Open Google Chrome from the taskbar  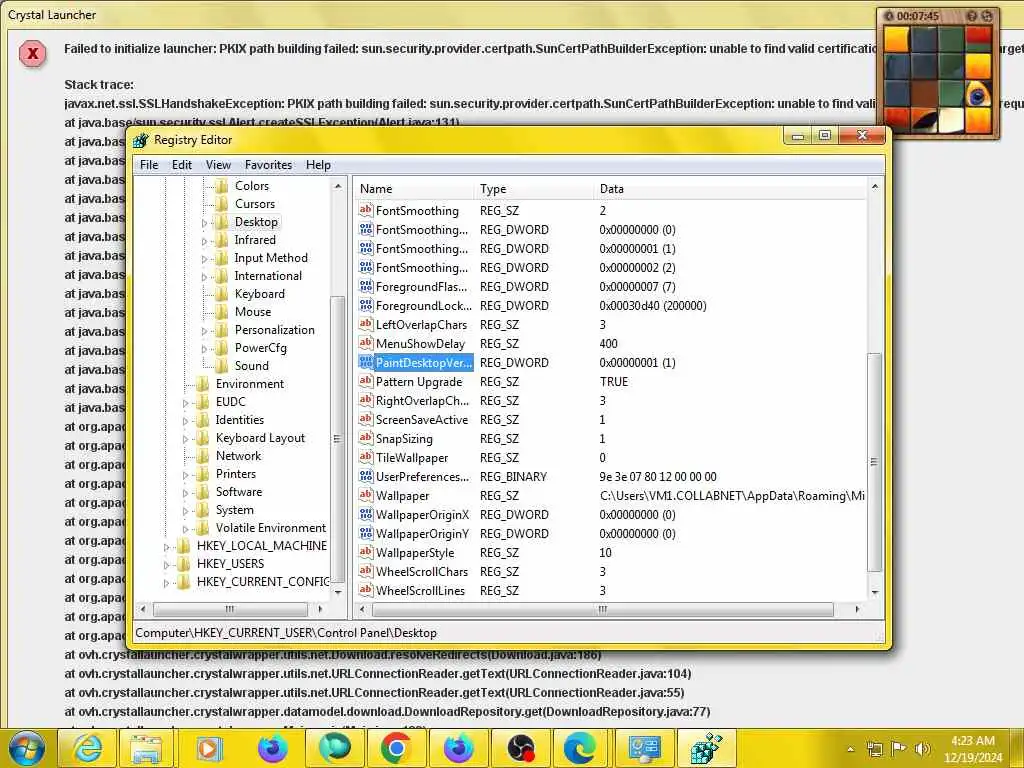point(396,748)
